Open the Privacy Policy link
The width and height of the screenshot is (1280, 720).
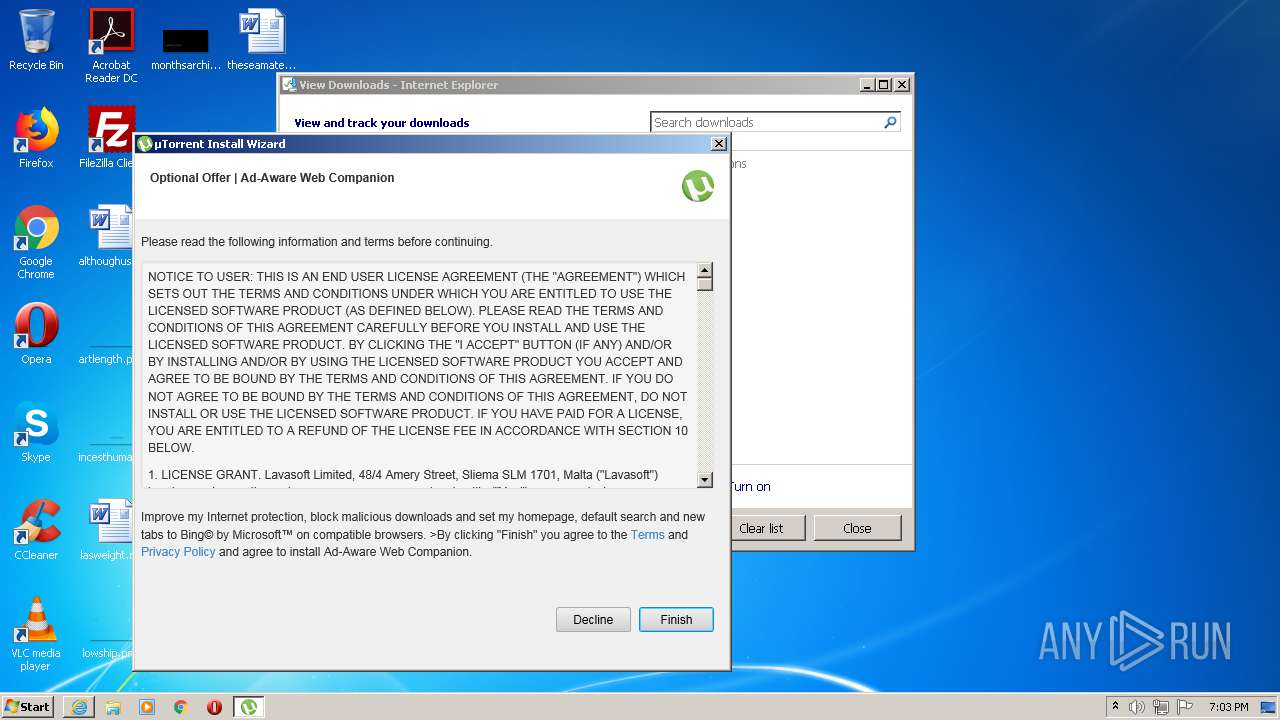tap(178, 552)
